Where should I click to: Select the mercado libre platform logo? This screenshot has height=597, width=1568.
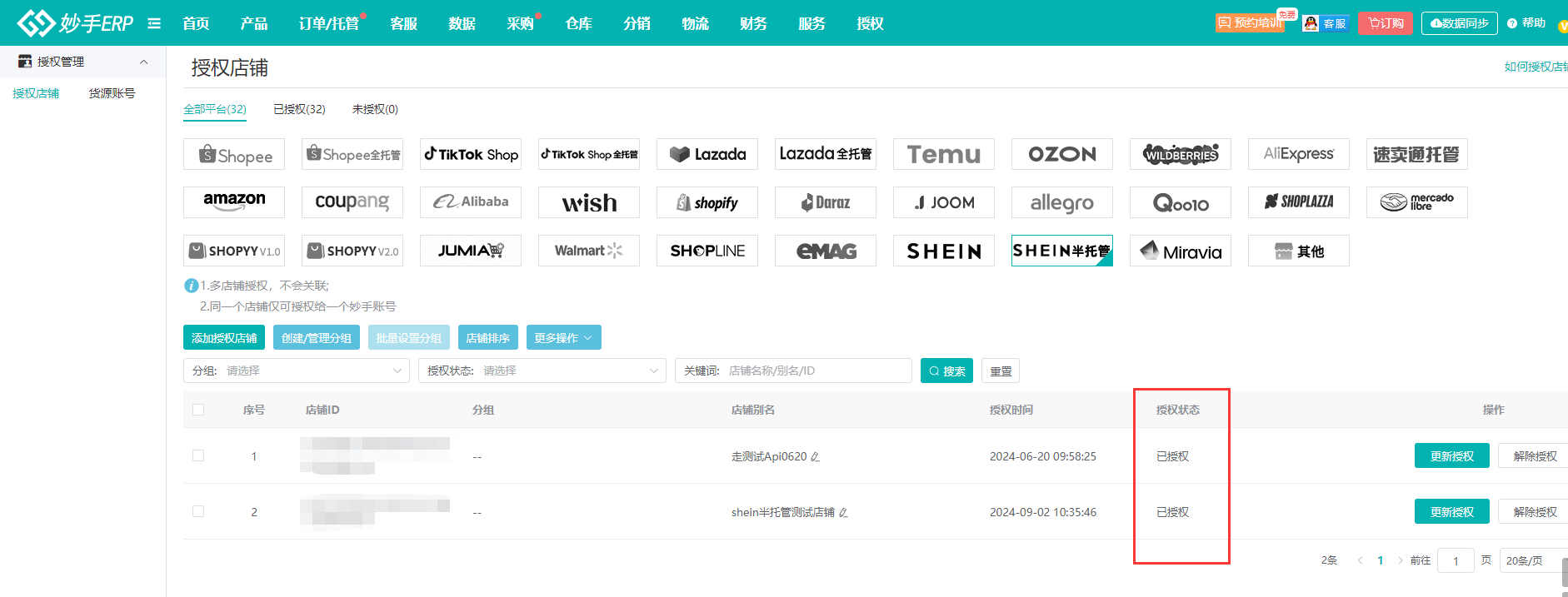(1417, 202)
